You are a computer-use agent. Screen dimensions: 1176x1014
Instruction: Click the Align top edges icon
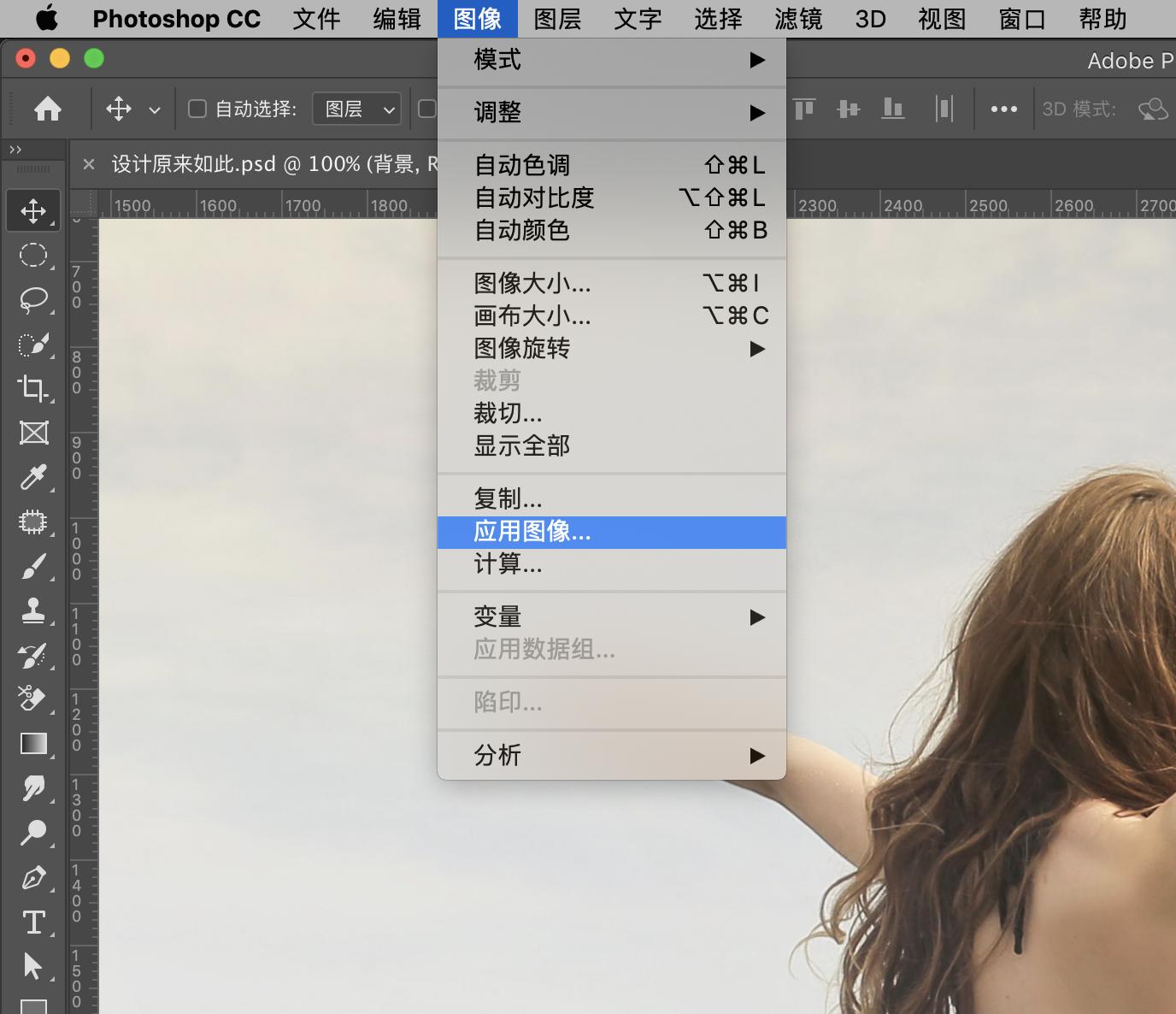(x=803, y=109)
